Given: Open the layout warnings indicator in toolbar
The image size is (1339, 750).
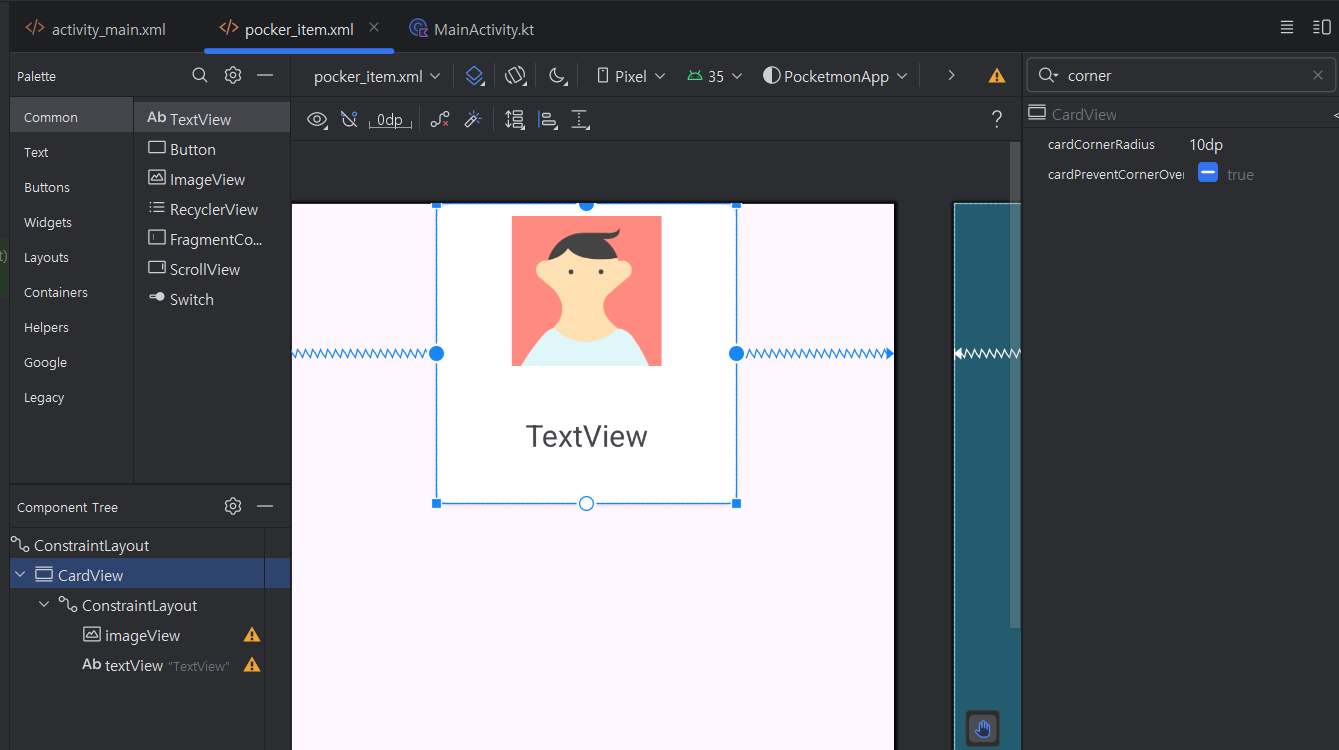Looking at the screenshot, I should (x=997, y=75).
